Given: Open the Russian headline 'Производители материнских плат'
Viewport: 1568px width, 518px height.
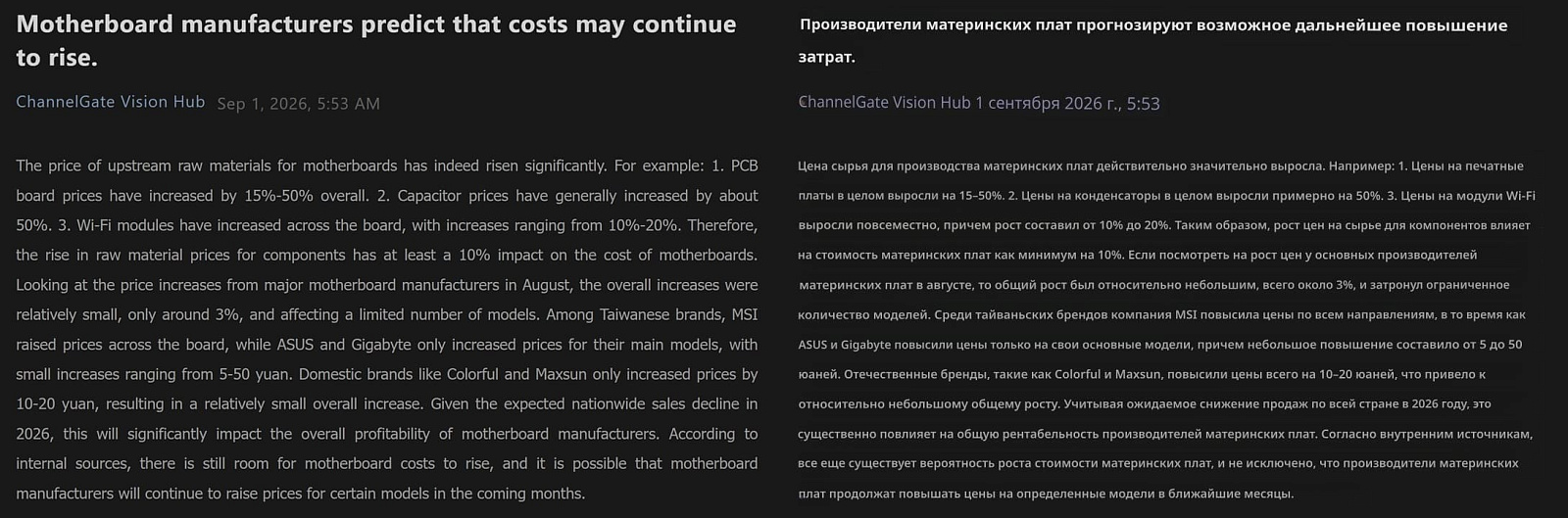Looking at the screenshot, I should click(x=1152, y=40).
